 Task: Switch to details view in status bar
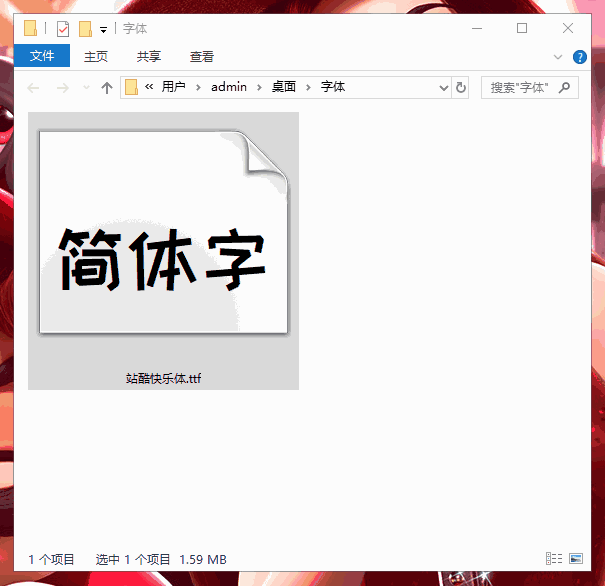pyautogui.click(x=553, y=558)
